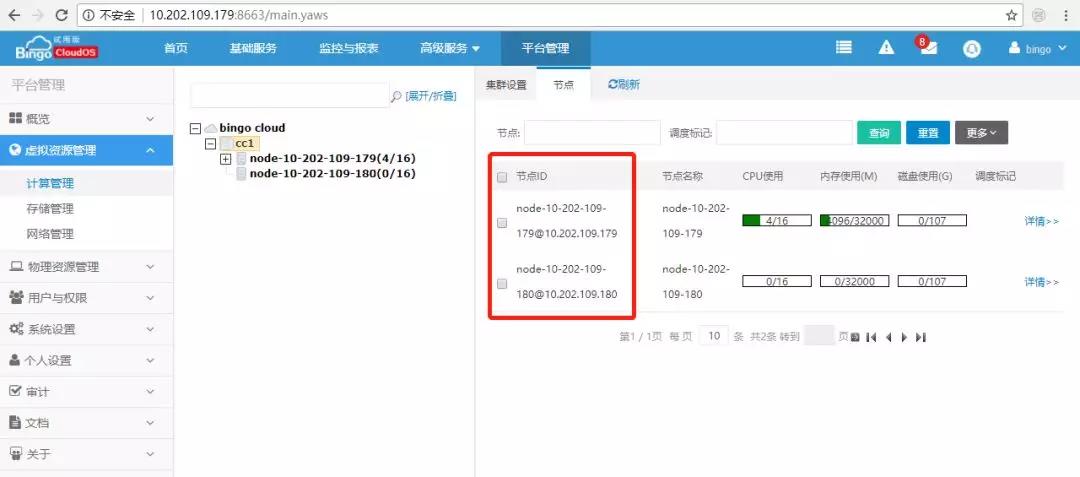Open 基础服务 in top navigation
The height and width of the screenshot is (477, 1080).
[253, 49]
